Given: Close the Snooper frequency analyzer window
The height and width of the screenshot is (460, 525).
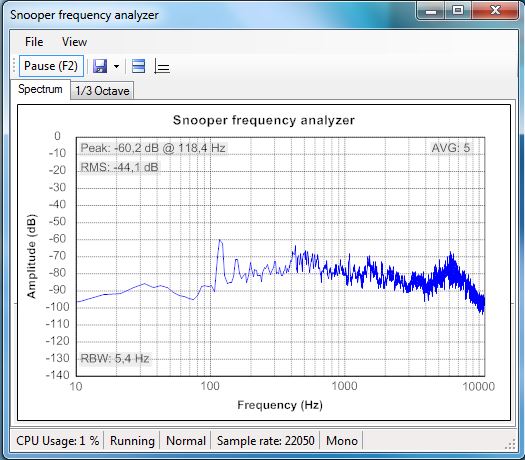Looking at the screenshot, I should (495, 11).
